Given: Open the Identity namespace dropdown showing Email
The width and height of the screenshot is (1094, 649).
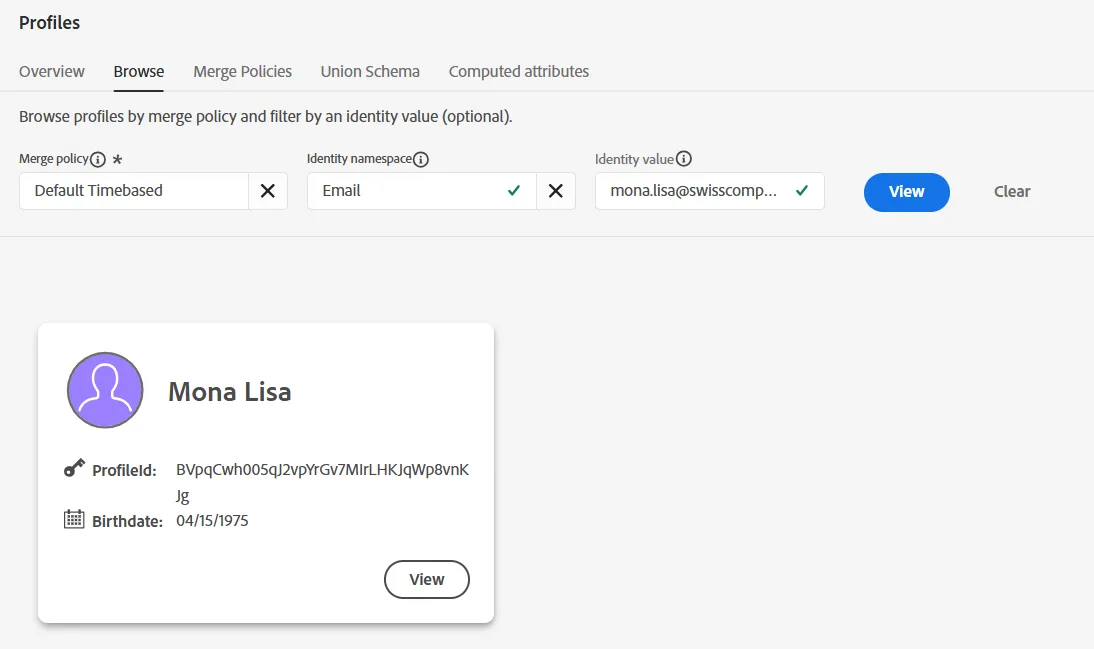Looking at the screenshot, I should 421,191.
